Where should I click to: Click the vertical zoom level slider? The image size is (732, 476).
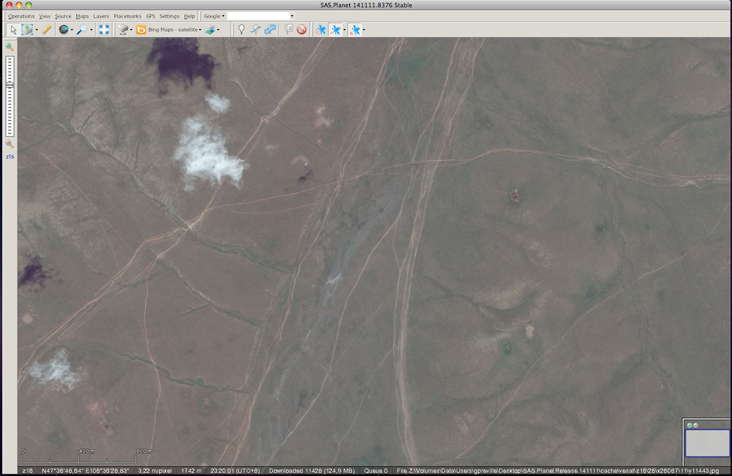click(x=10, y=95)
